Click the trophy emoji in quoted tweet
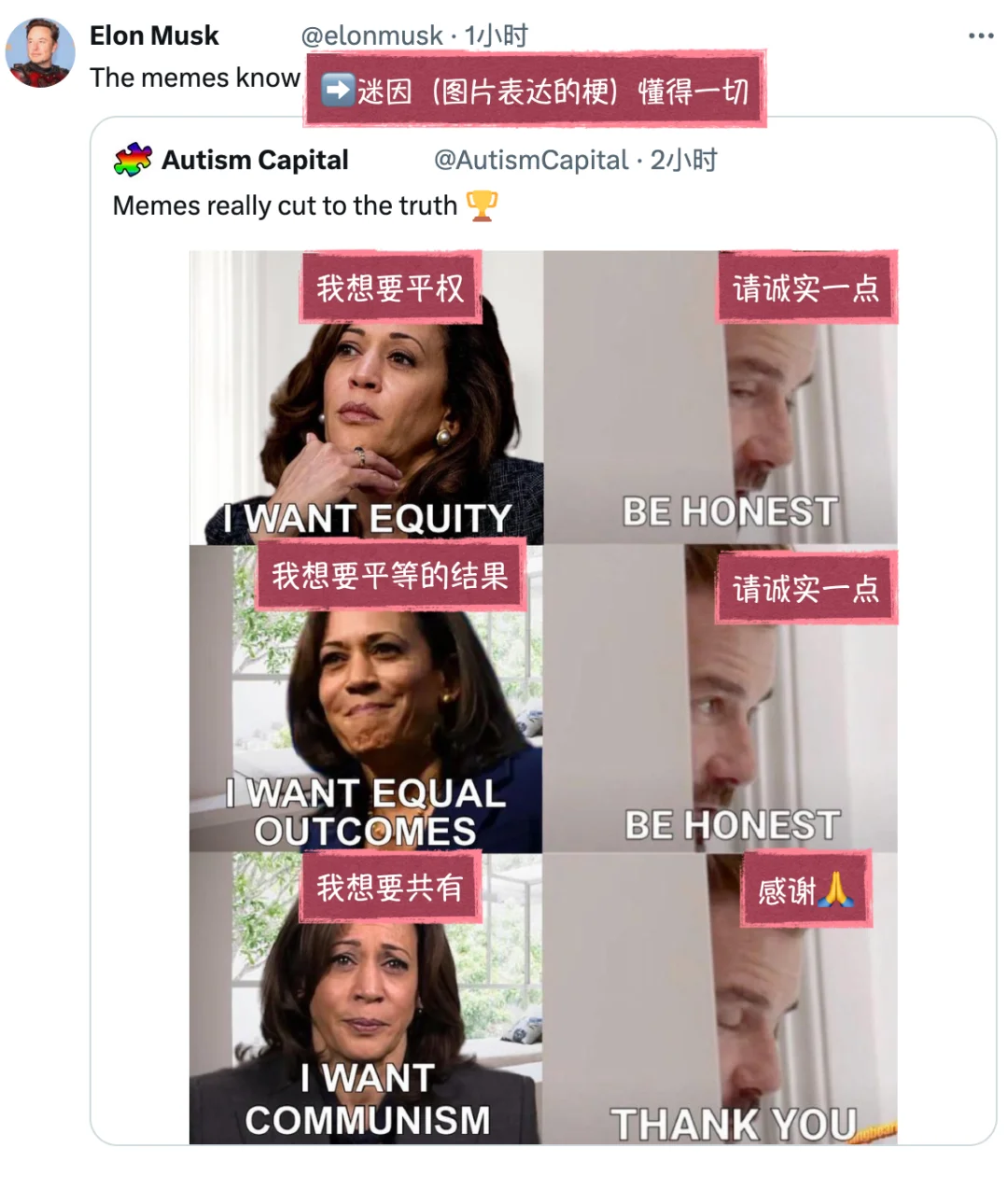 tap(482, 205)
